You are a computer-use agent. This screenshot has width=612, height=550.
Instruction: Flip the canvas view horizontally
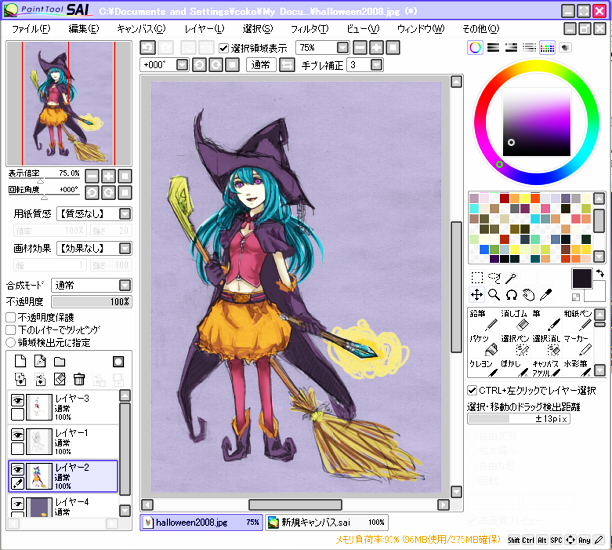287,65
